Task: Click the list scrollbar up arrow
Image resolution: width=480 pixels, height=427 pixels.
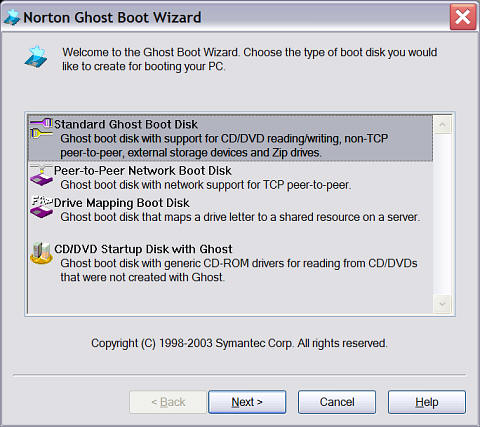Action: [x=442, y=125]
